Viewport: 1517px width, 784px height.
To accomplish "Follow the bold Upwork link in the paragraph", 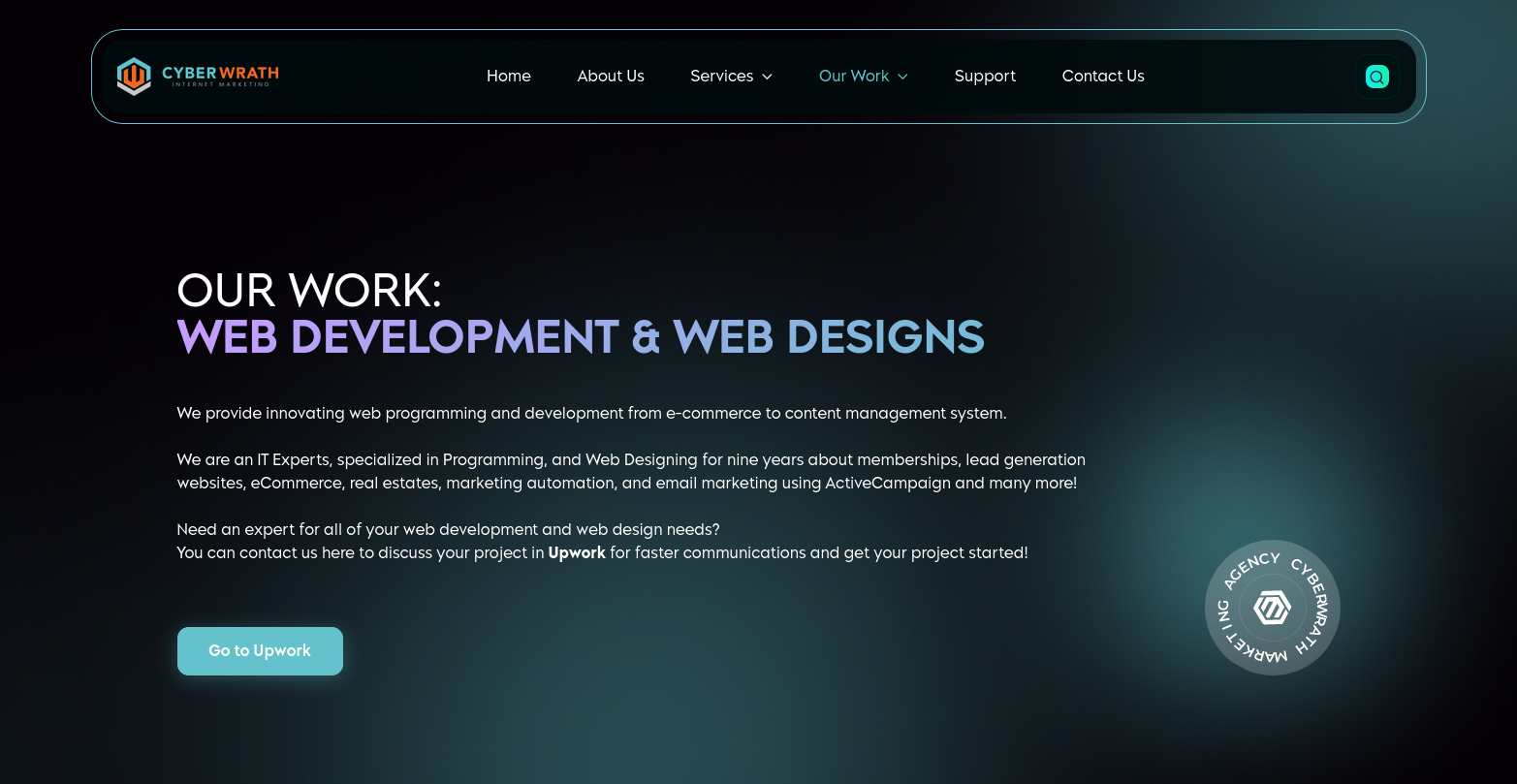I will [x=577, y=553].
